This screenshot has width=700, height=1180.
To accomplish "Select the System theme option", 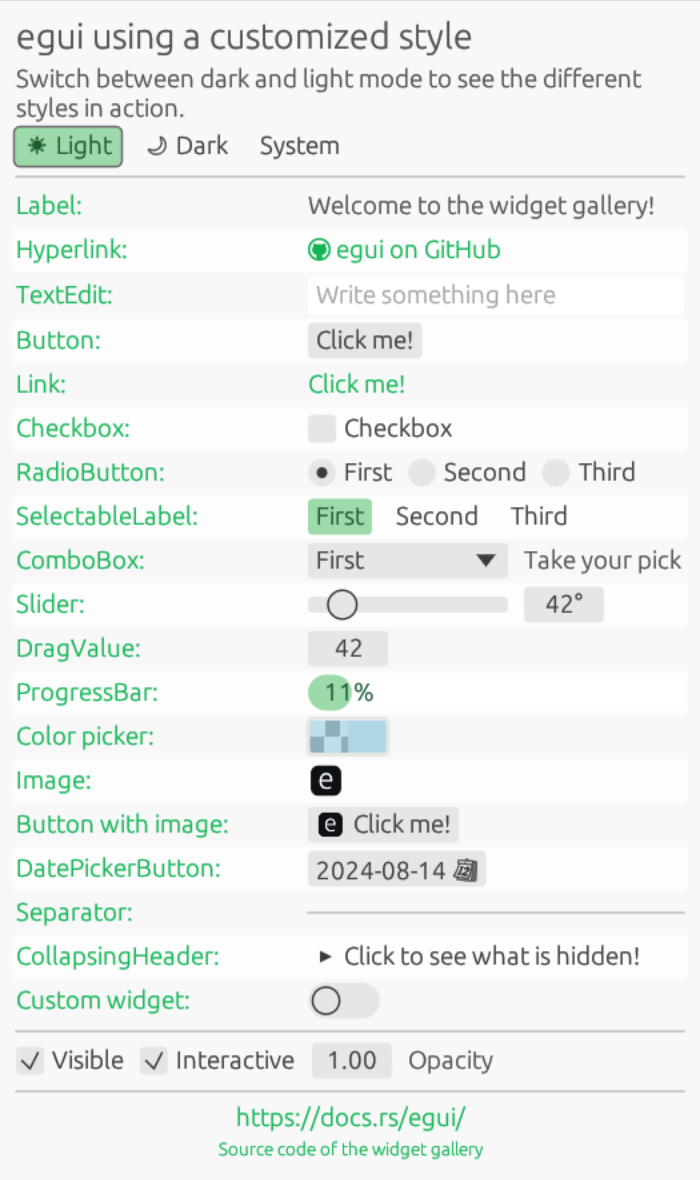I will pyautogui.click(x=300, y=146).
